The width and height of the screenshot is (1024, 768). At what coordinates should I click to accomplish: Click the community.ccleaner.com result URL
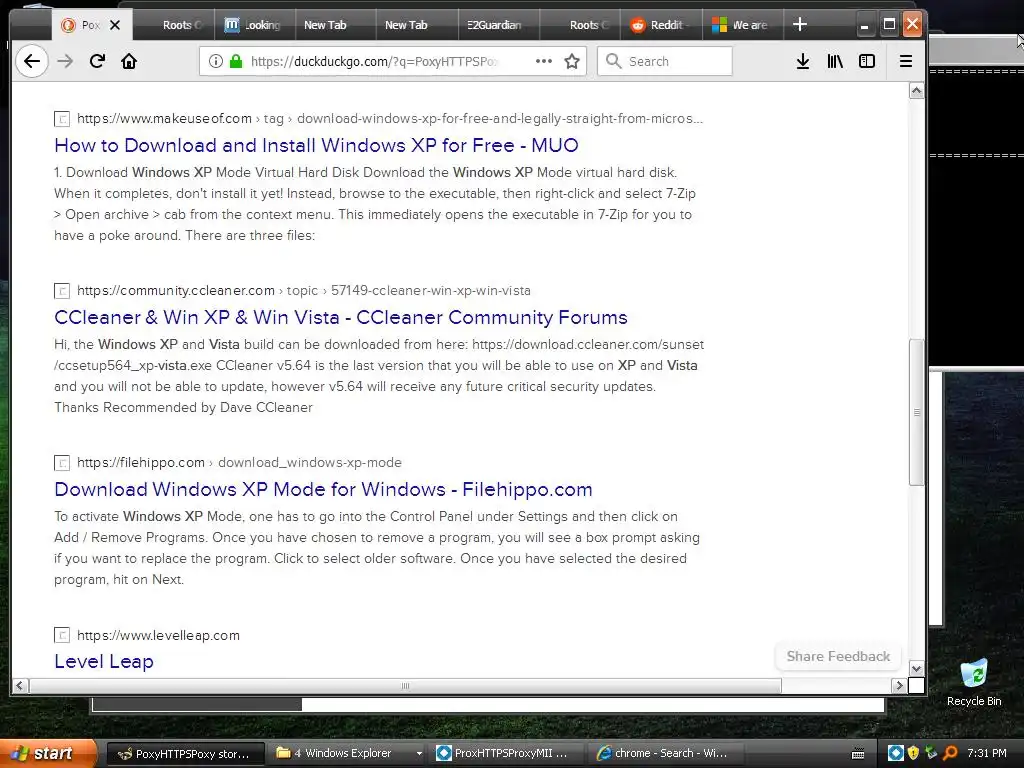(x=304, y=291)
